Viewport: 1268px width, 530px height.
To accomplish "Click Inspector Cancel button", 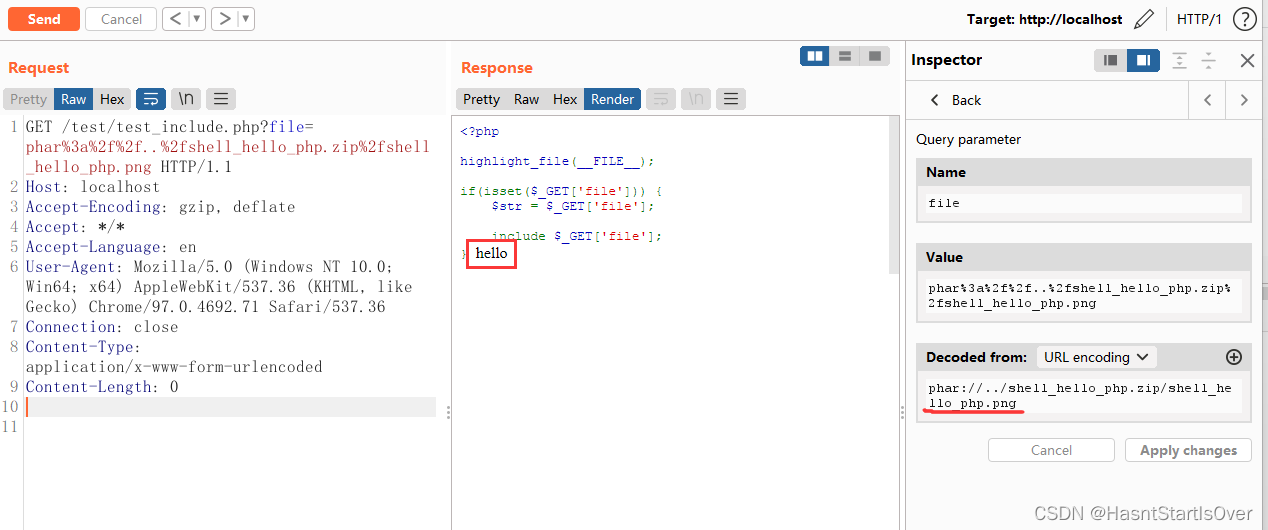I will click(1051, 450).
